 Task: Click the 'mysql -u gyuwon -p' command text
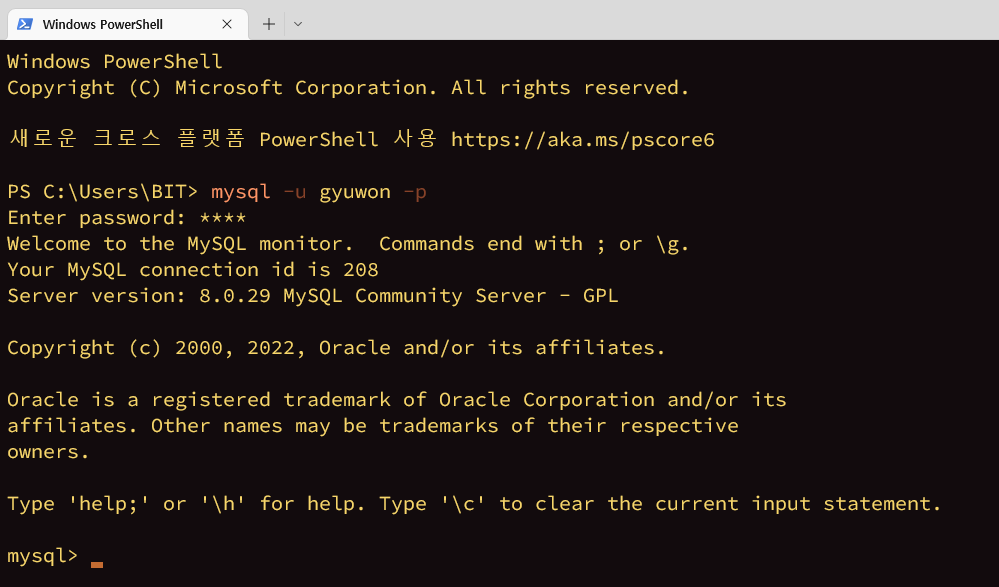point(319,191)
